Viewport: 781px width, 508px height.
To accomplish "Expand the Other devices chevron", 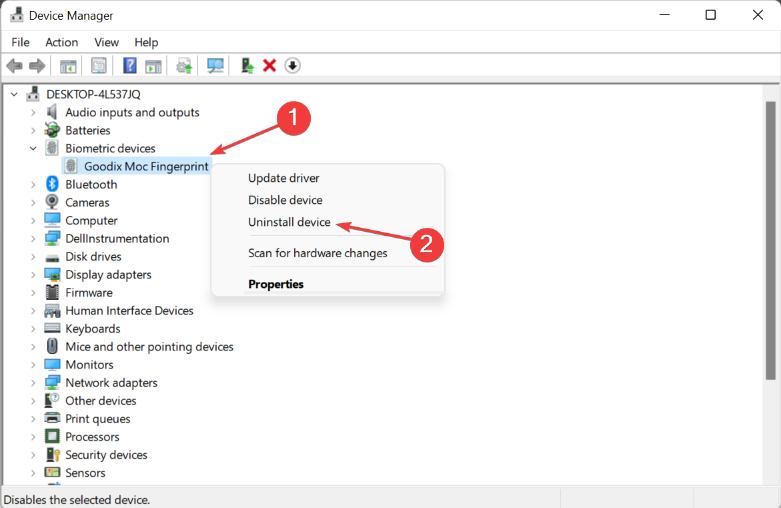I will [33, 401].
